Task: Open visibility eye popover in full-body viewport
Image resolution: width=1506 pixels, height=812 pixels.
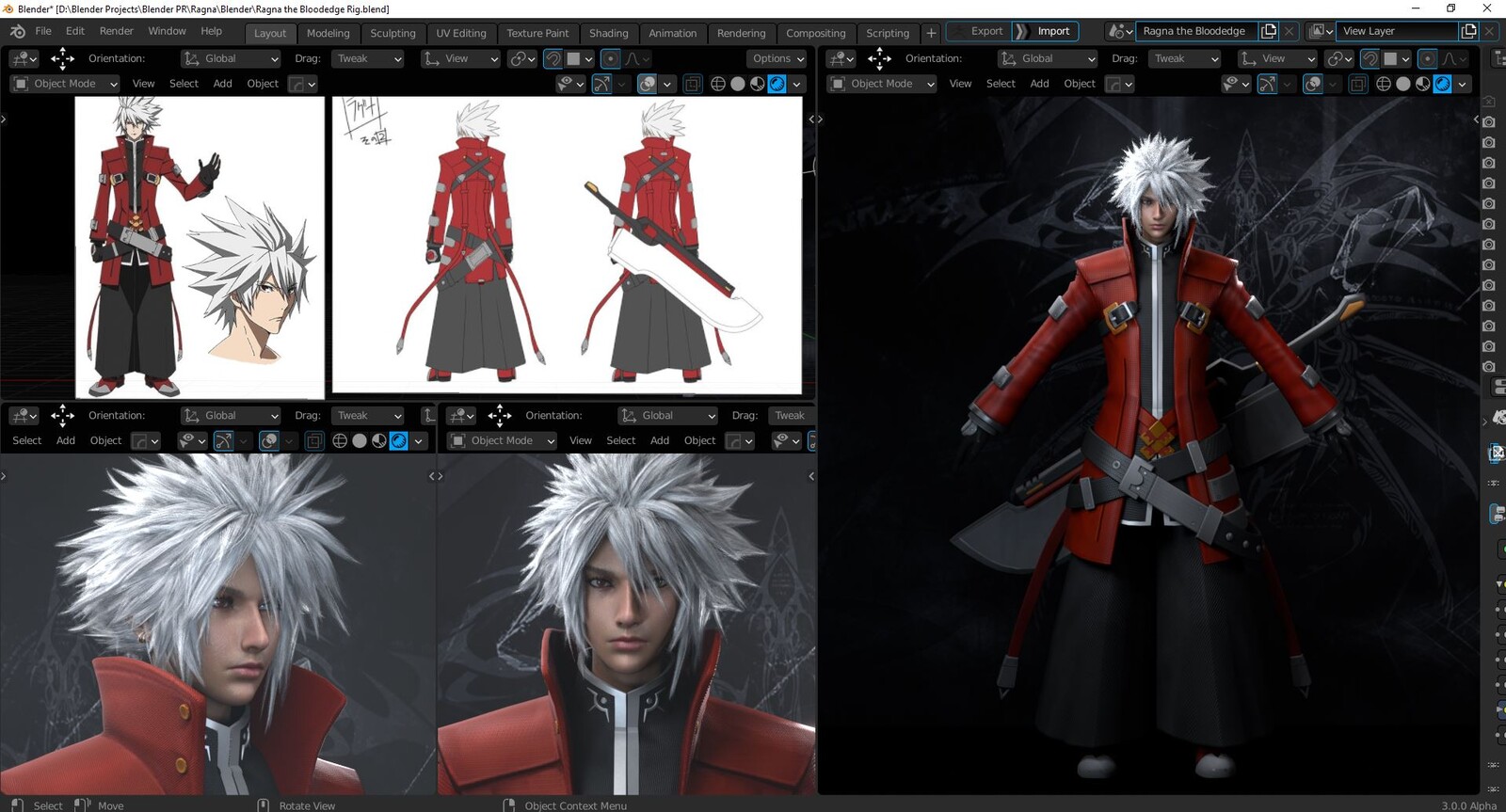Action: coord(1236,84)
